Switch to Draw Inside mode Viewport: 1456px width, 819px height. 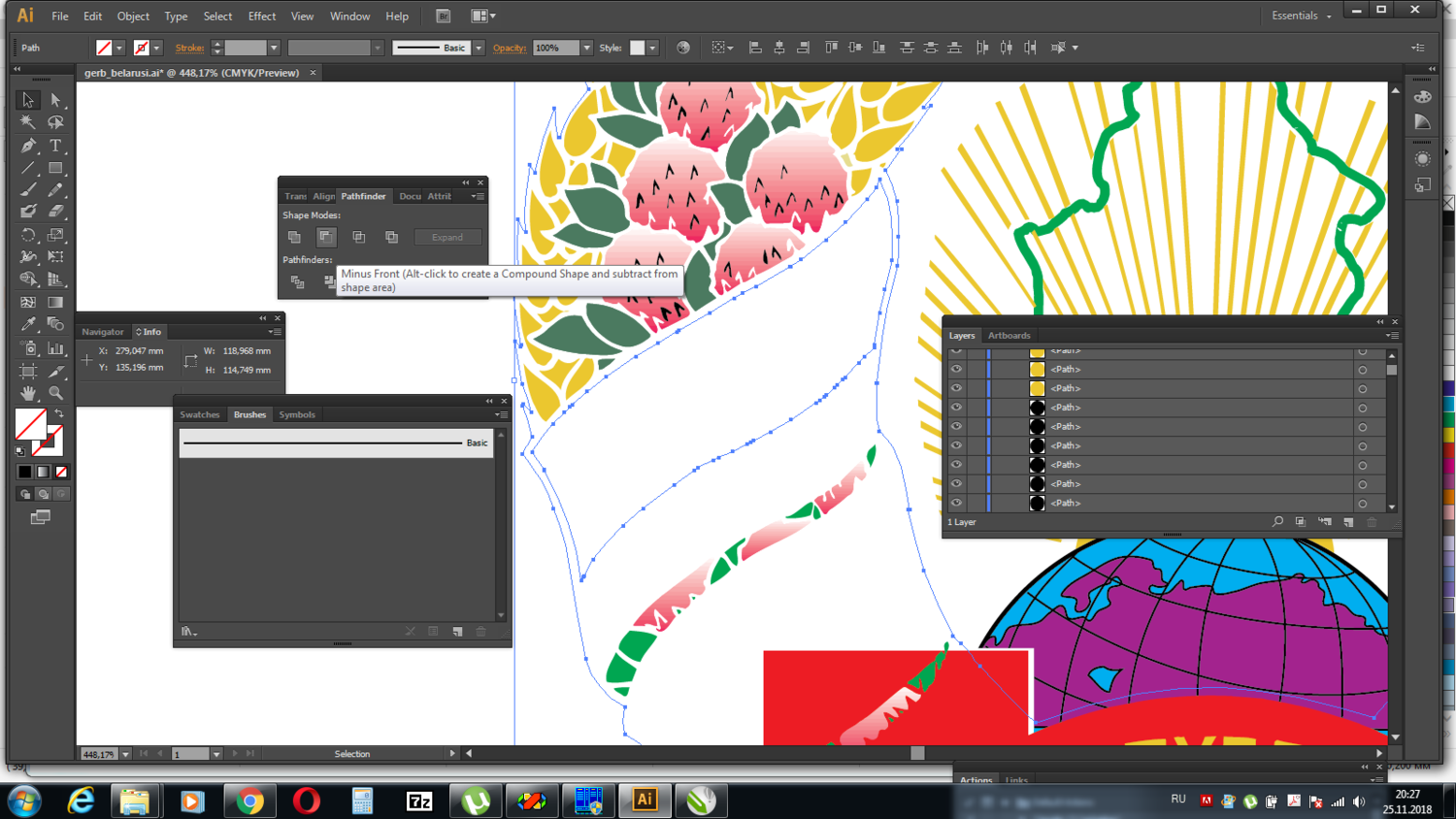click(x=61, y=494)
